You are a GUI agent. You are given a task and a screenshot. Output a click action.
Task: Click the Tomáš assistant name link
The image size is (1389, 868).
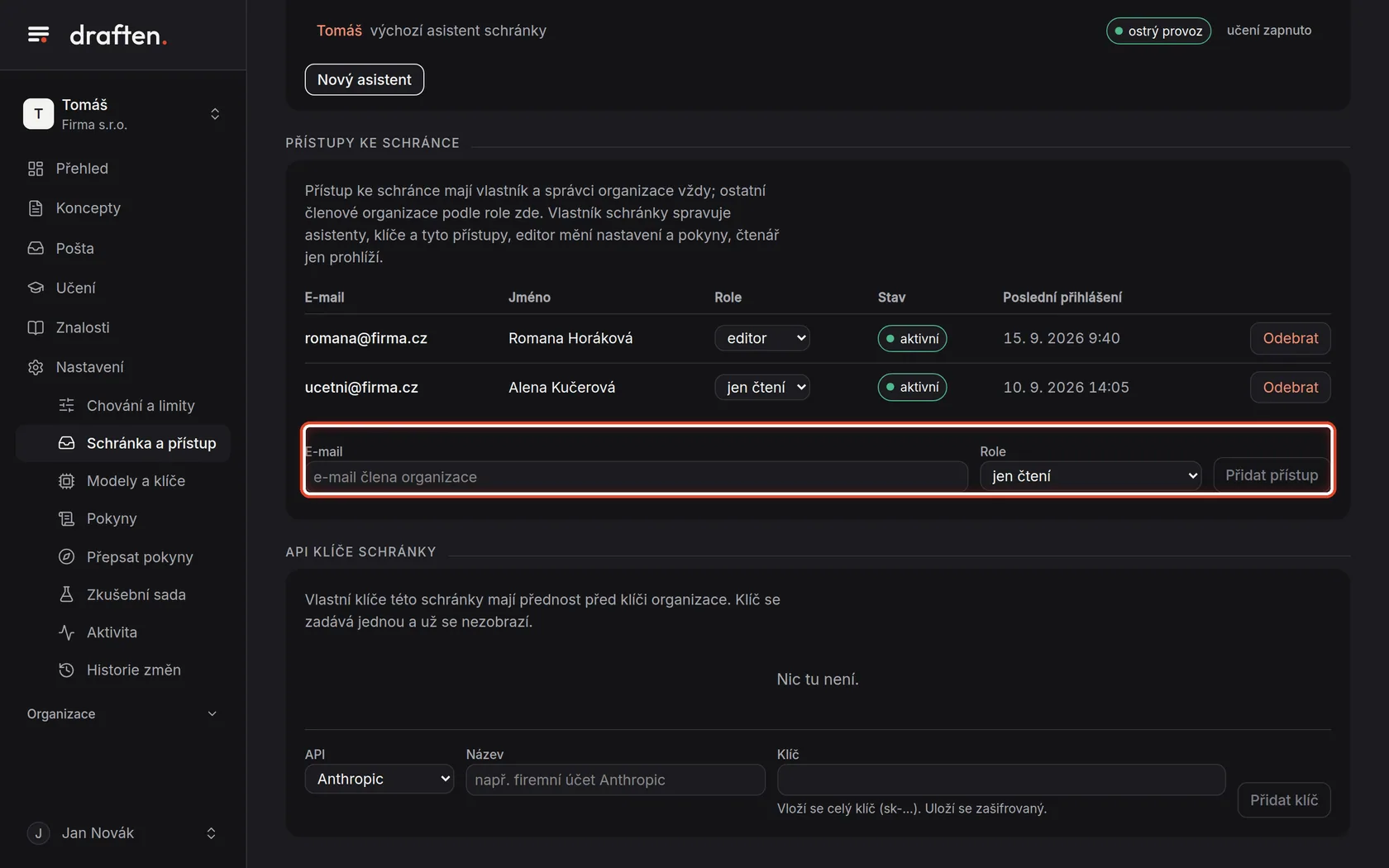(339, 31)
